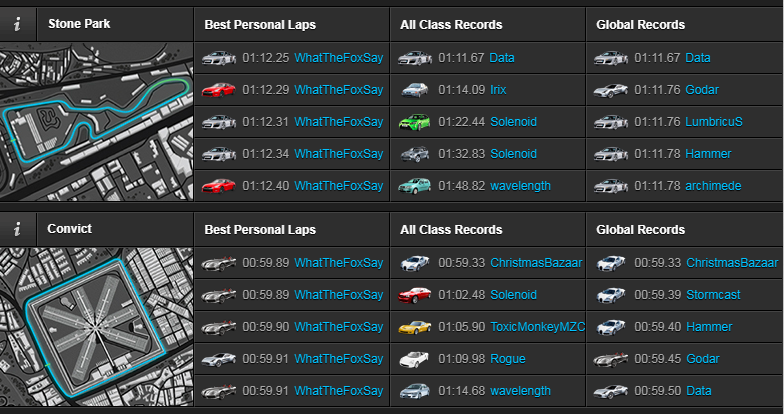Viewport: 784px width, 414px height.
Task: Open Irix's player profile link
Action: (x=498, y=90)
